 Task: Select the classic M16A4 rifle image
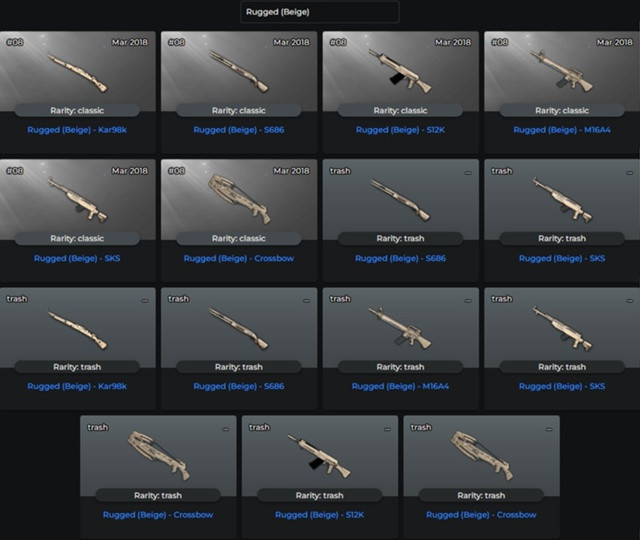tap(562, 71)
